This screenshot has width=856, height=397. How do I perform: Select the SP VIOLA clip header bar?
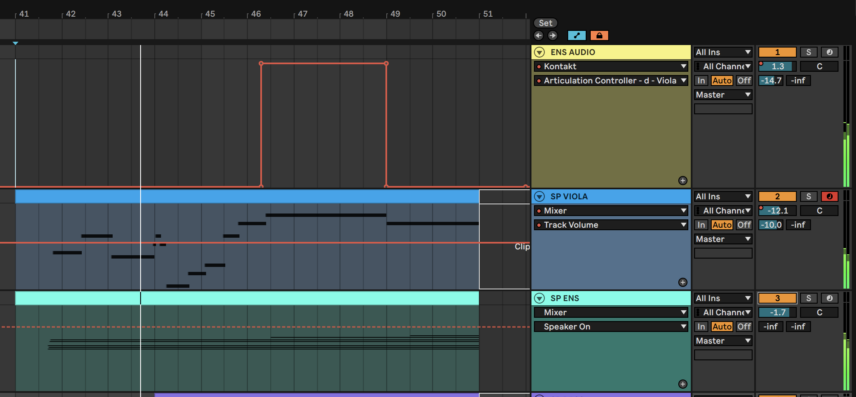click(247, 197)
